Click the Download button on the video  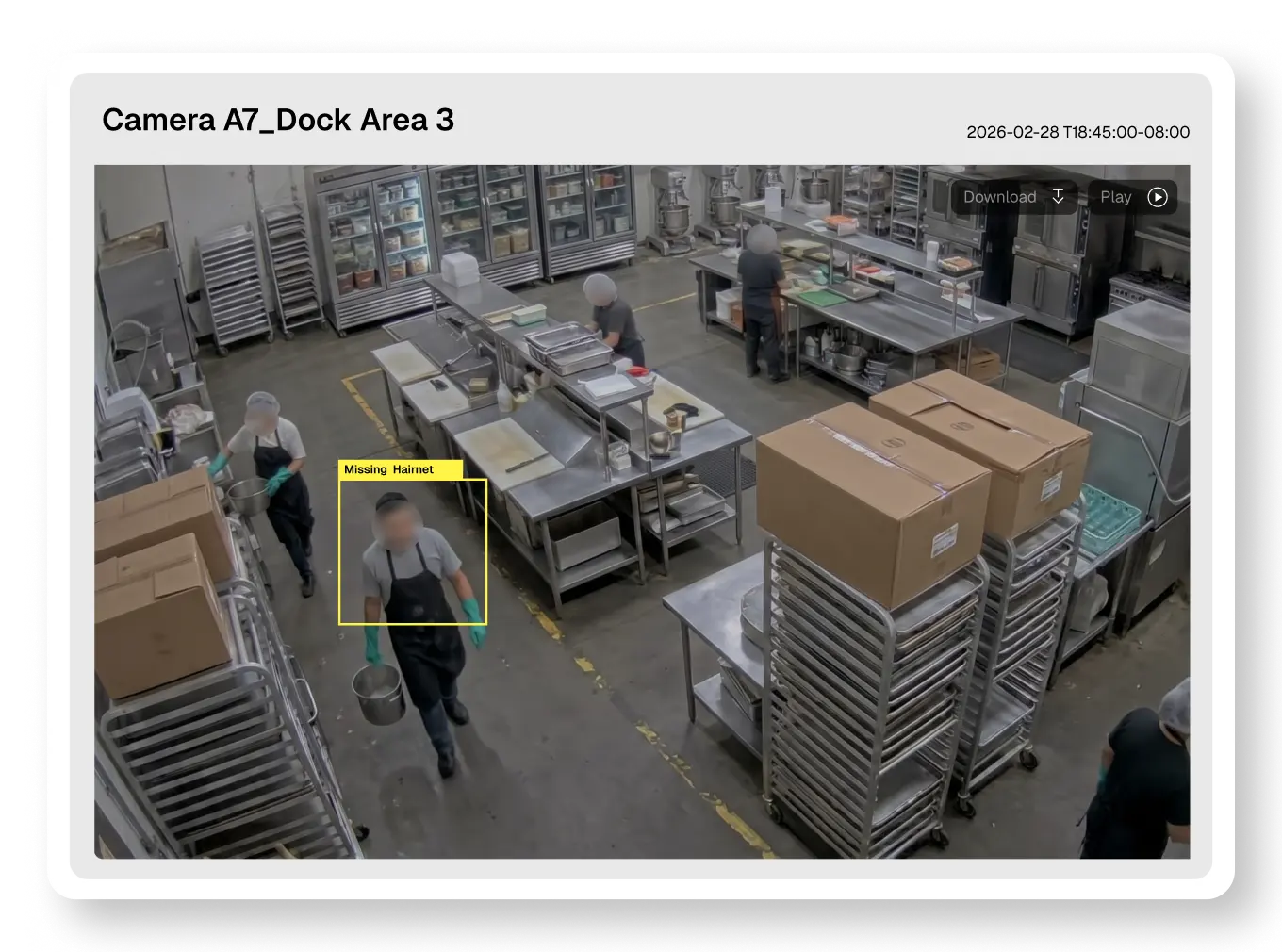(1014, 197)
